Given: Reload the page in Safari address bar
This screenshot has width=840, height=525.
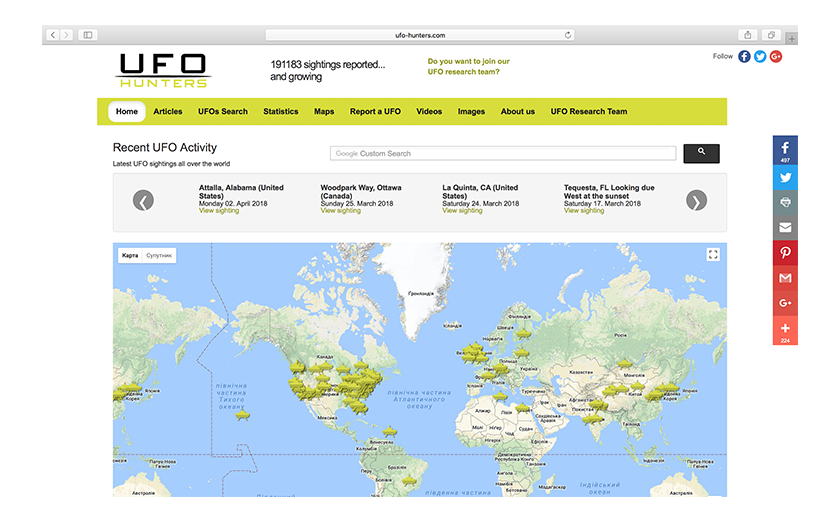Looking at the screenshot, I should pos(568,35).
